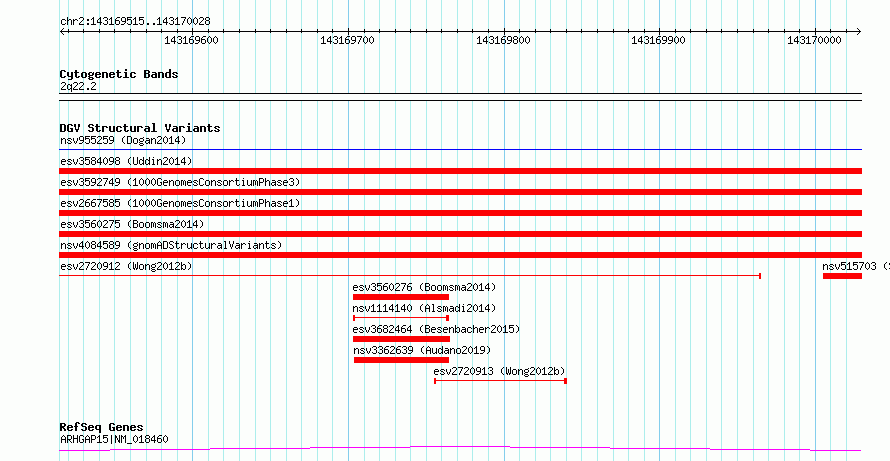Select the RefSeq Genes track title

click(x=102, y=427)
